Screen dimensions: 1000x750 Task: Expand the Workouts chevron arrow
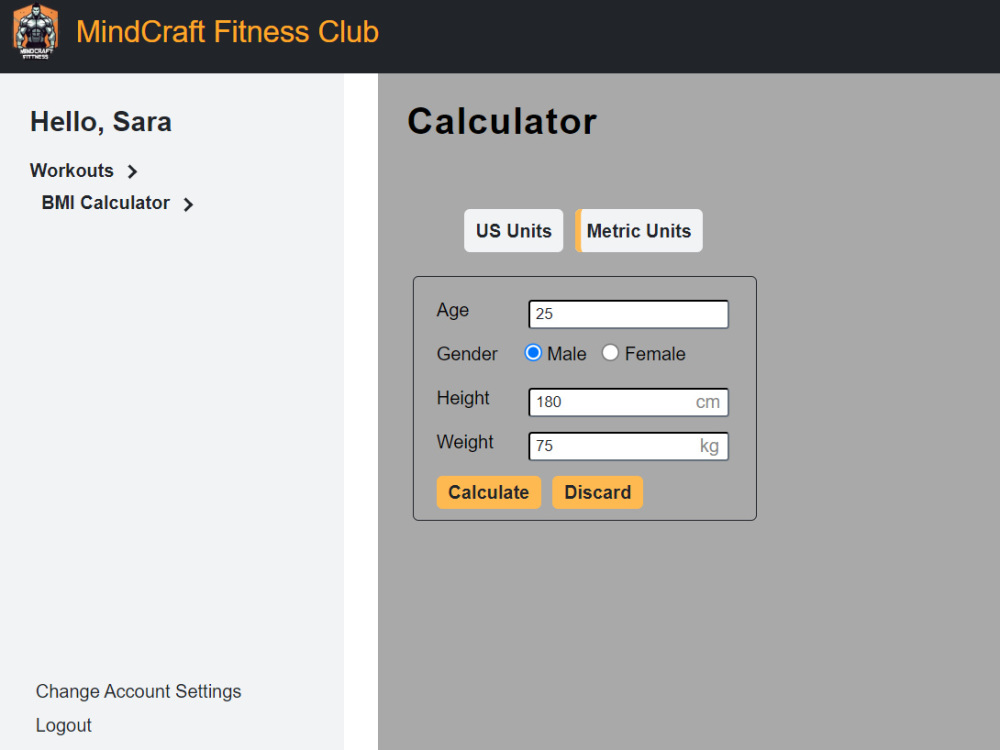pos(132,172)
